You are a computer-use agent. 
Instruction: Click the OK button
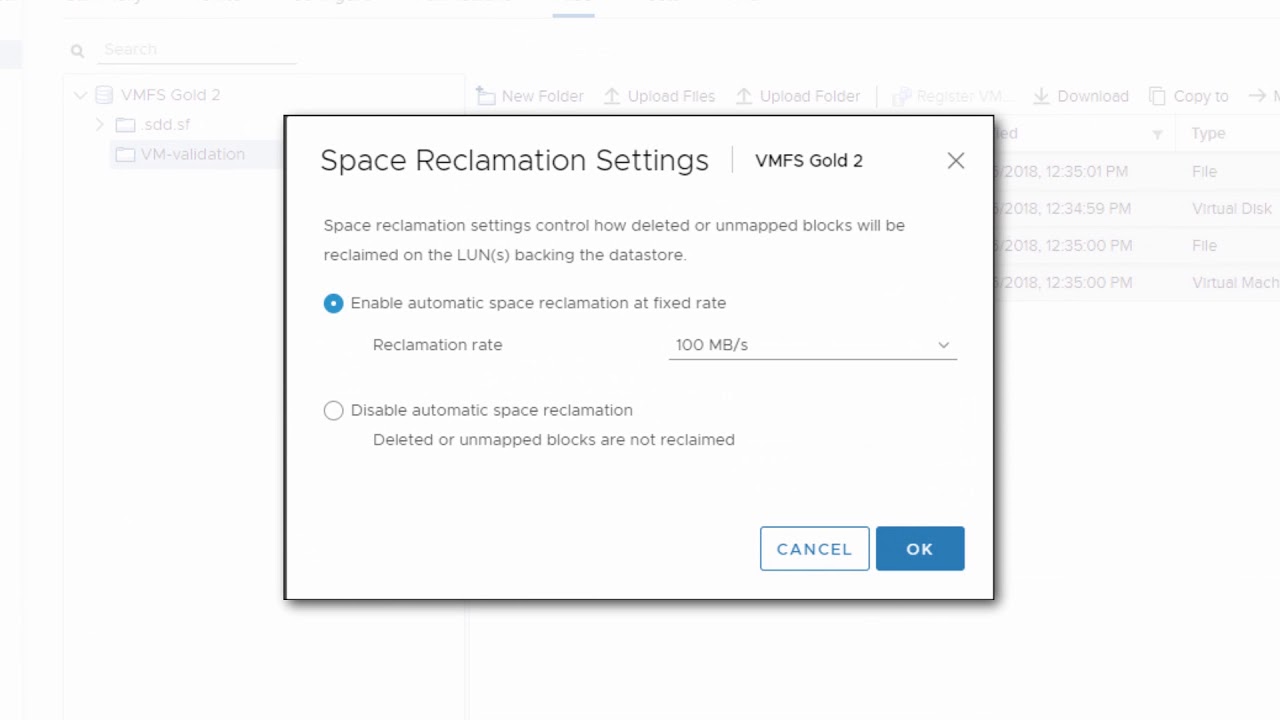(920, 549)
